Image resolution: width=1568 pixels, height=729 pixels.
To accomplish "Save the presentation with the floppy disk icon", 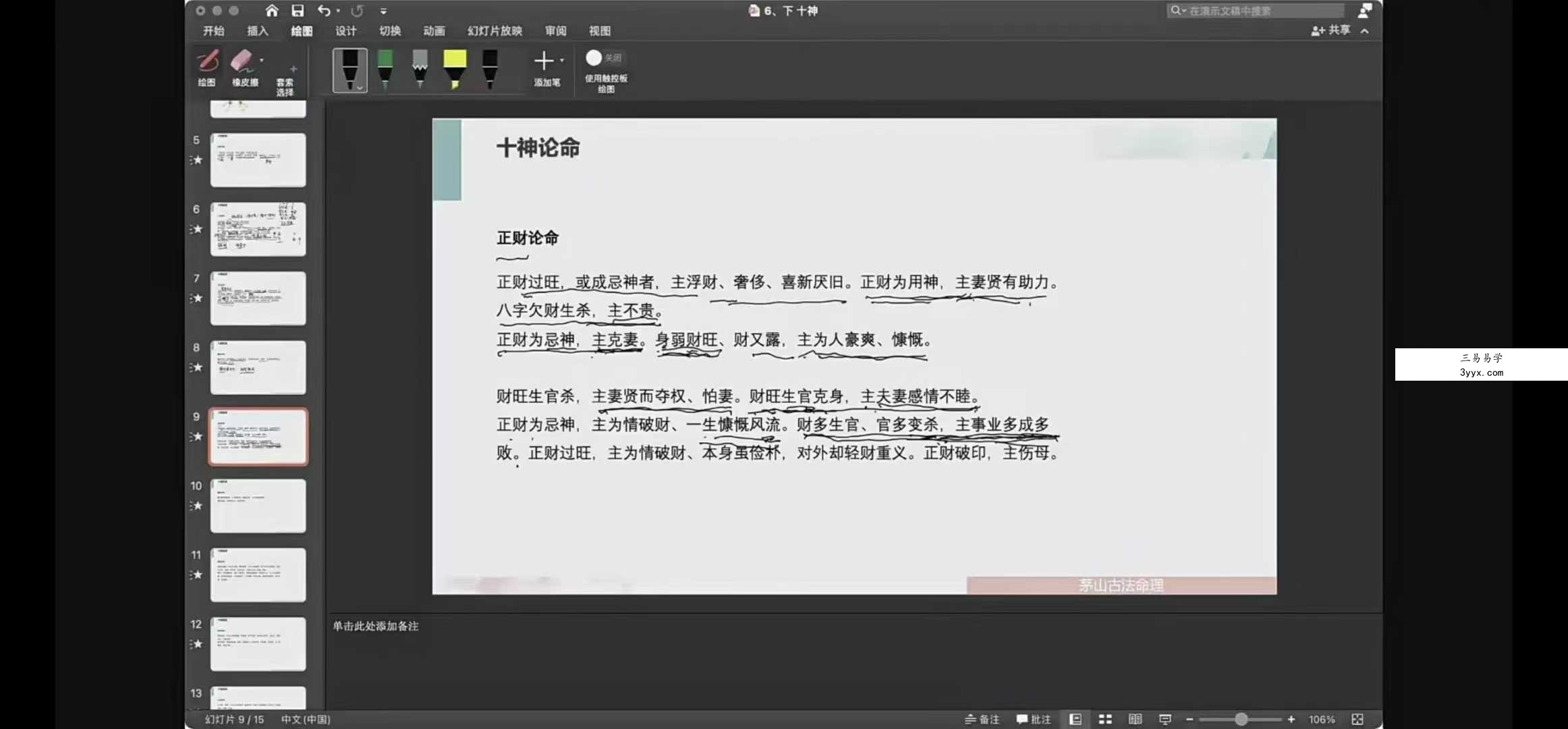I will coord(298,11).
